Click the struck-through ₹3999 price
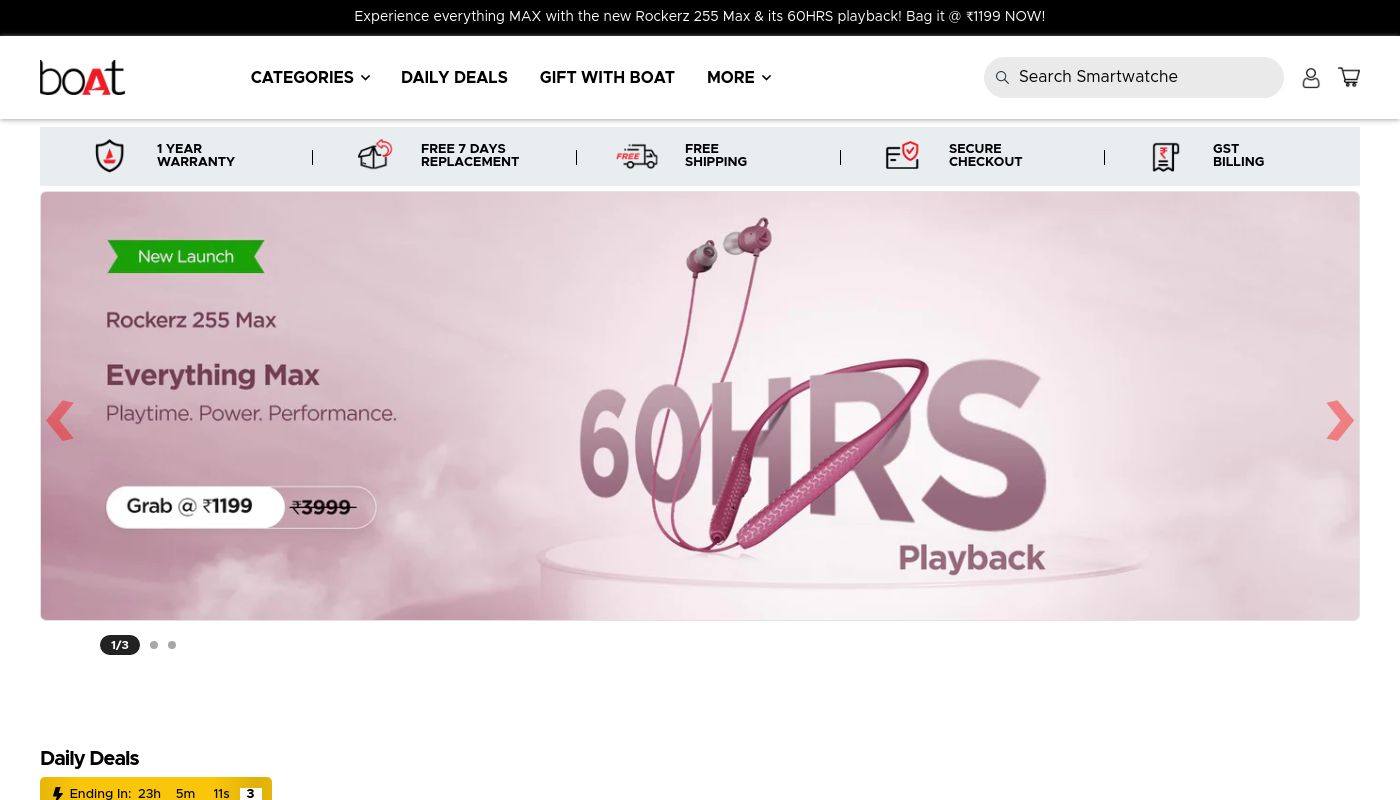 (323, 508)
